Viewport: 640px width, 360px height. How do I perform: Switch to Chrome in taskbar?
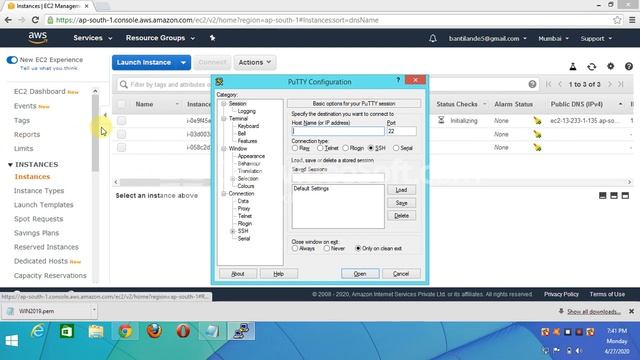(125, 331)
